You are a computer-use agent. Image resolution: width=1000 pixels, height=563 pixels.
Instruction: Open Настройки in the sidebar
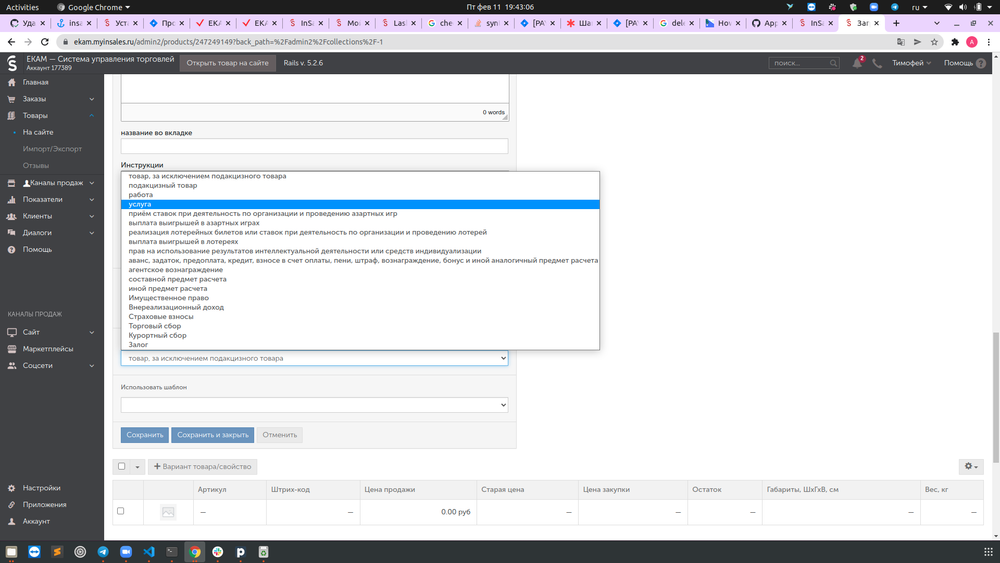click(x=41, y=488)
